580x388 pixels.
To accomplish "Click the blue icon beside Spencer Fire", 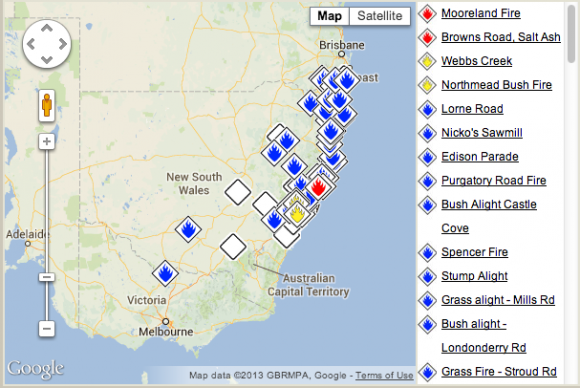I will [x=428, y=253].
